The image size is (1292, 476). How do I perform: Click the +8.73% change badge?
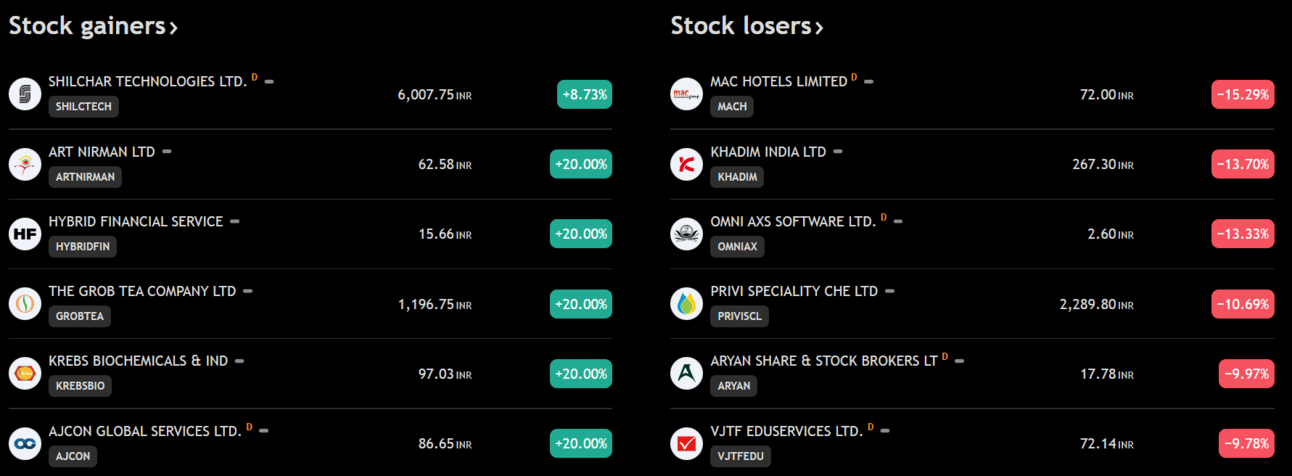(585, 94)
